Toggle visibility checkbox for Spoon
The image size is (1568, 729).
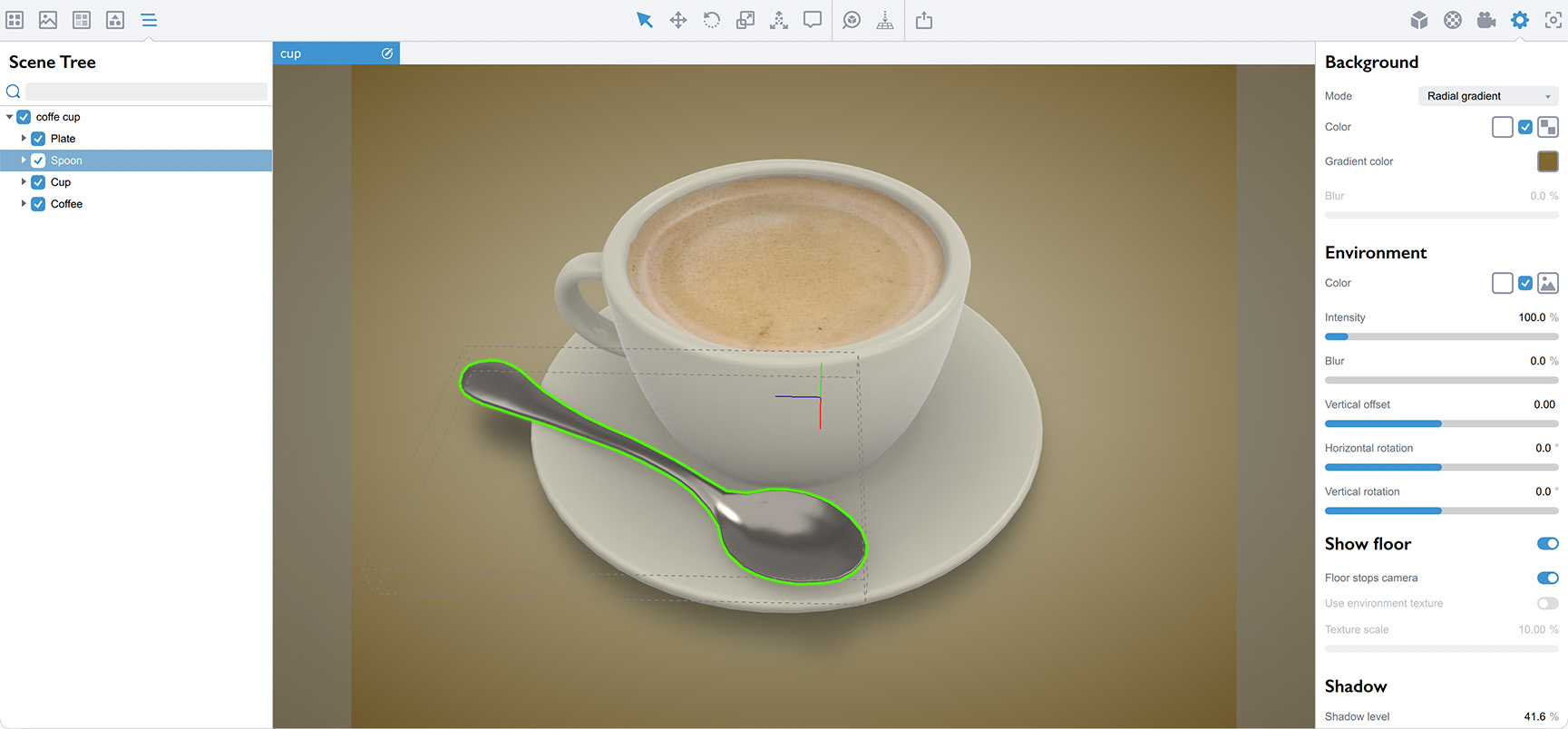(38, 160)
